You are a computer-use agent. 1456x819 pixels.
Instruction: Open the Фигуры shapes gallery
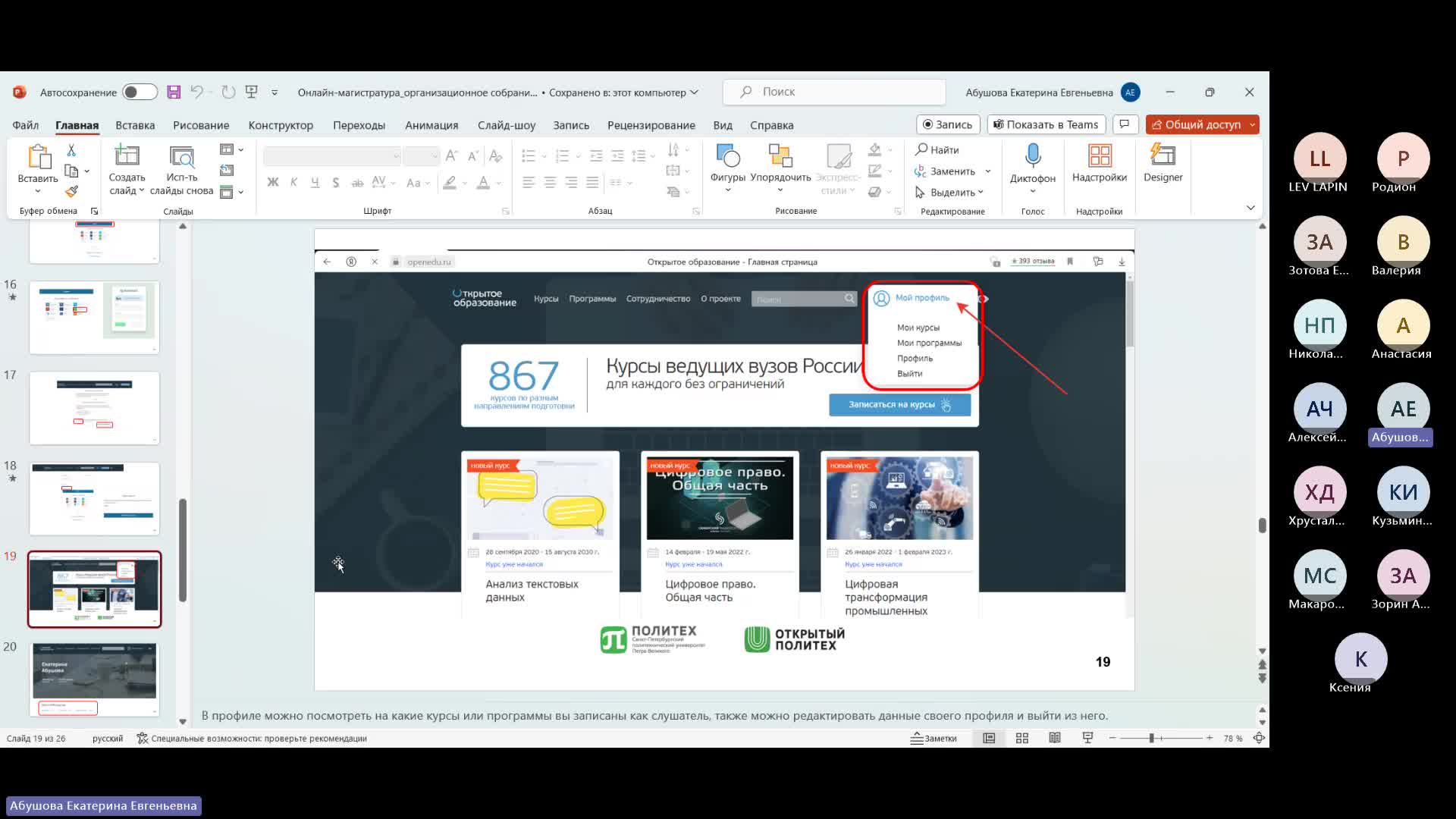coord(727,167)
